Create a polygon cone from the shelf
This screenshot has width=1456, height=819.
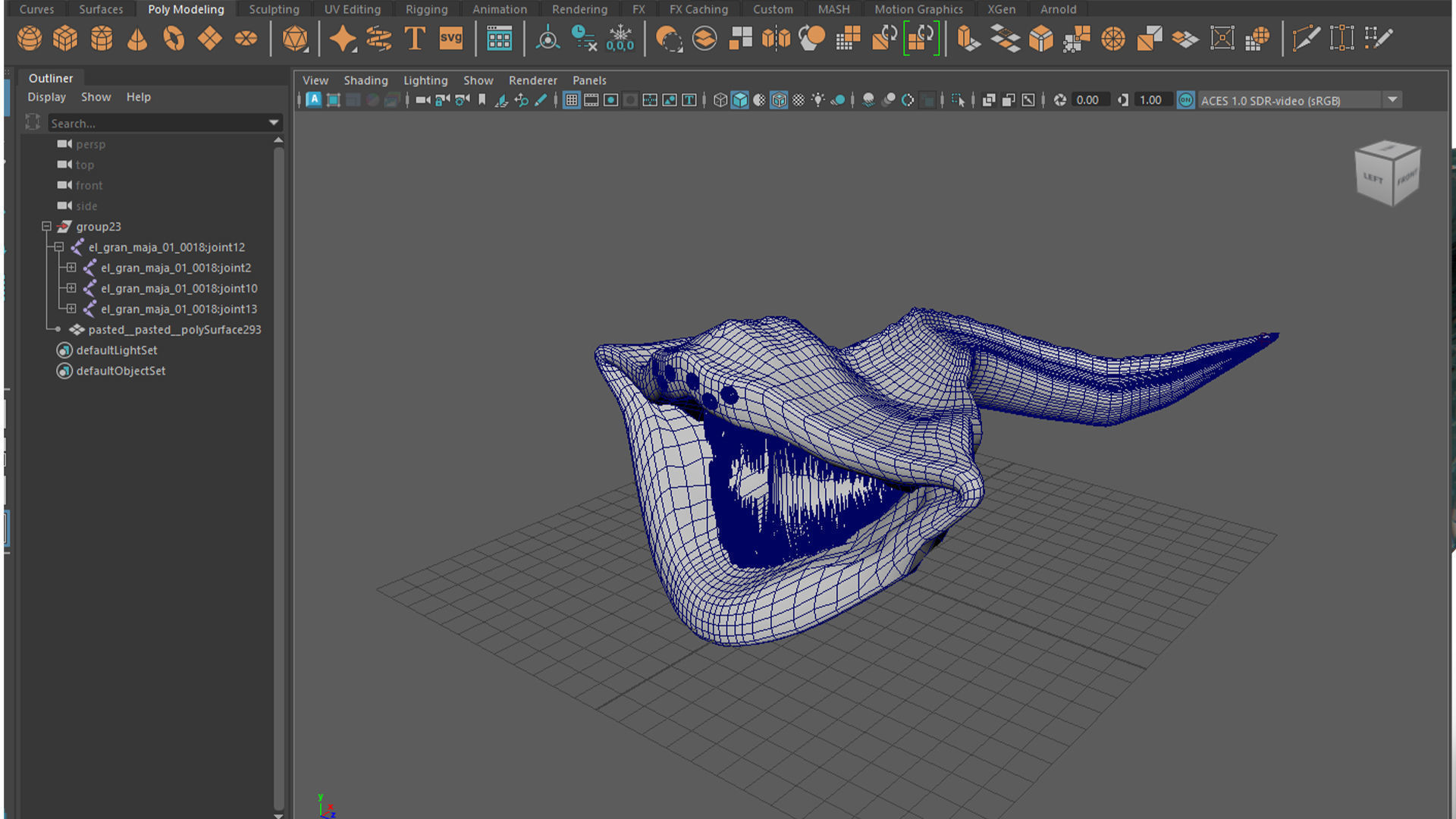click(x=137, y=38)
